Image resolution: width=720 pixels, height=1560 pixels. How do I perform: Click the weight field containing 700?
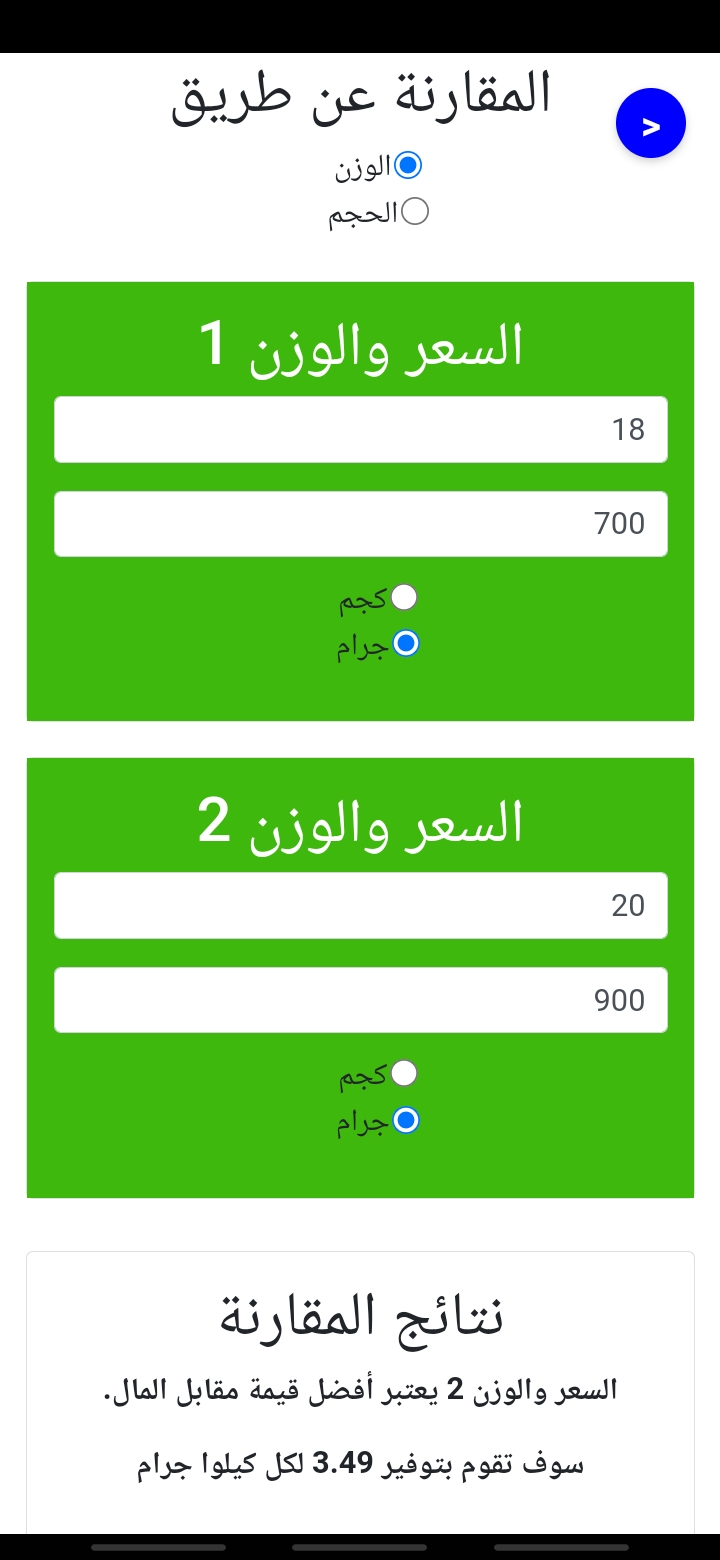click(x=360, y=524)
